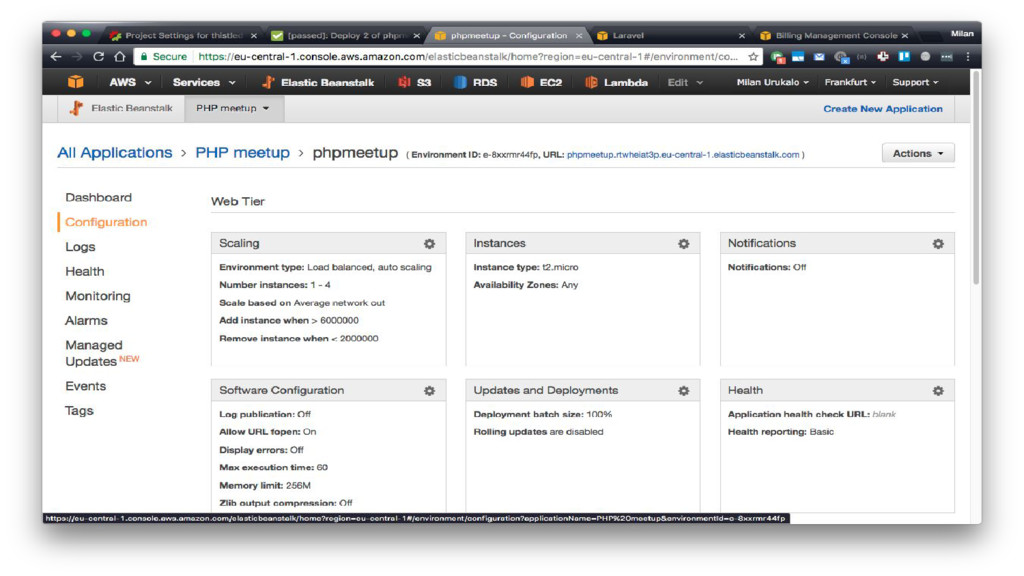This screenshot has height=576, width=1024.
Task: Click the browser forward arrow
Action: tap(77, 57)
